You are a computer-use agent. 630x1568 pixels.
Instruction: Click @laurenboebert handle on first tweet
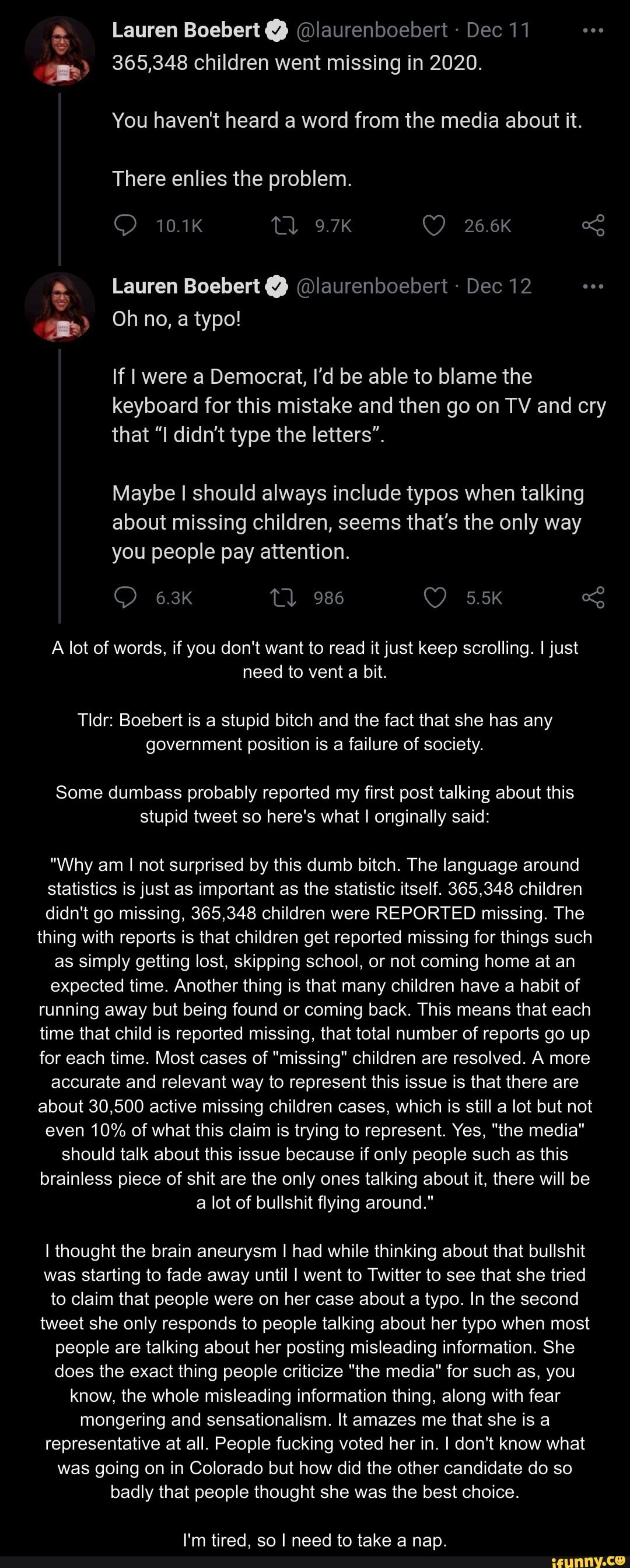coord(372,30)
